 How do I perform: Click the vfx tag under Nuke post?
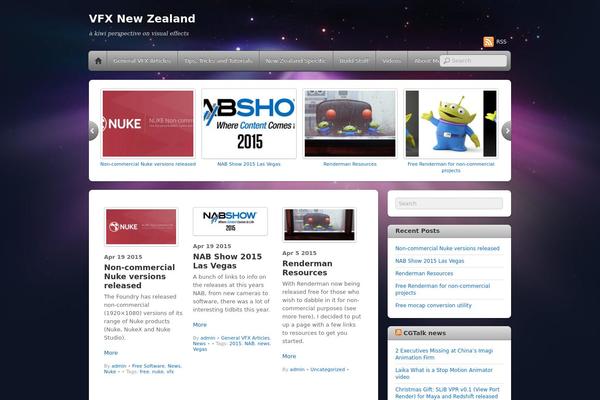170,372
